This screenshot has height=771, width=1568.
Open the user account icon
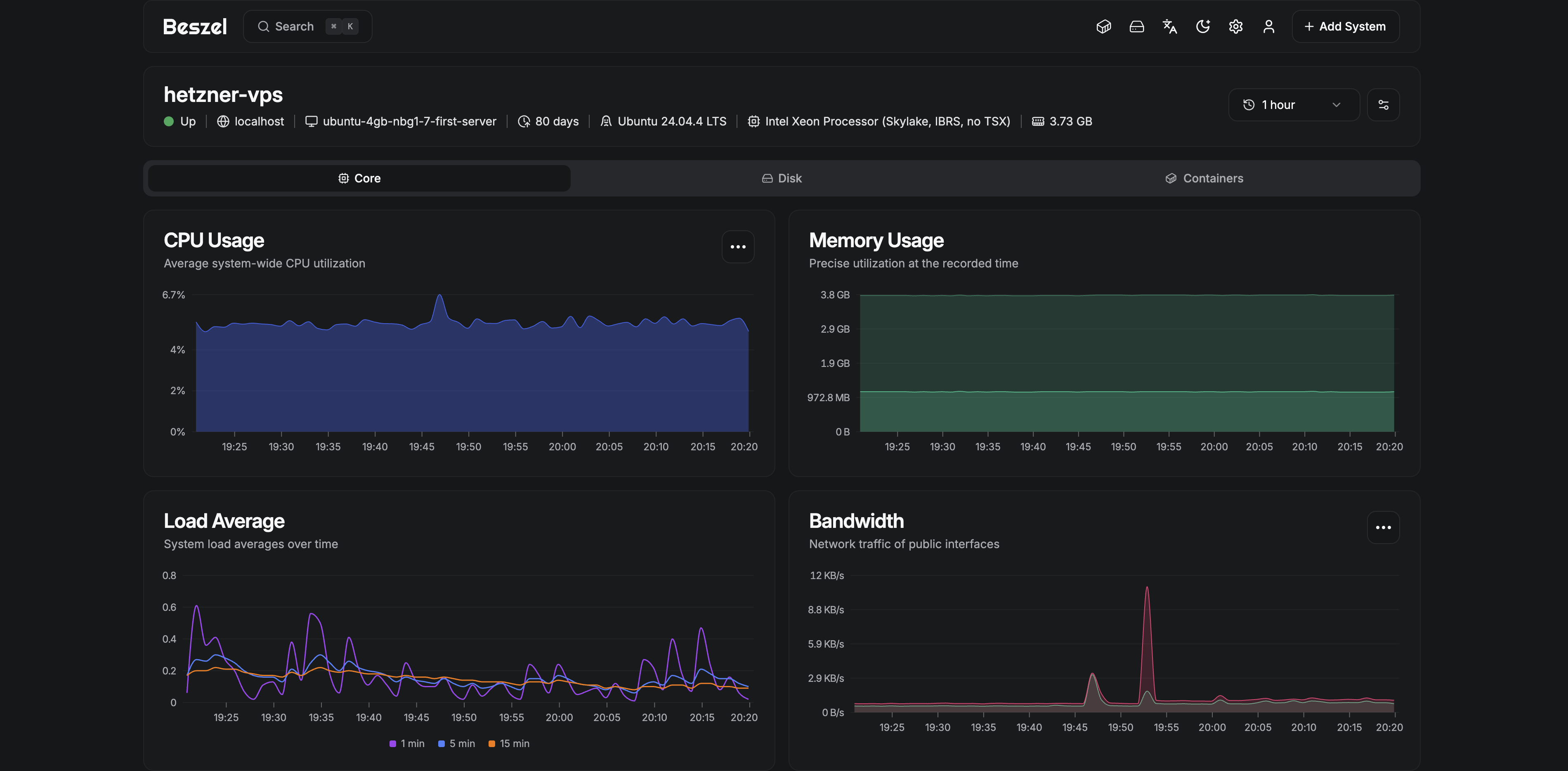[1268, 27]
